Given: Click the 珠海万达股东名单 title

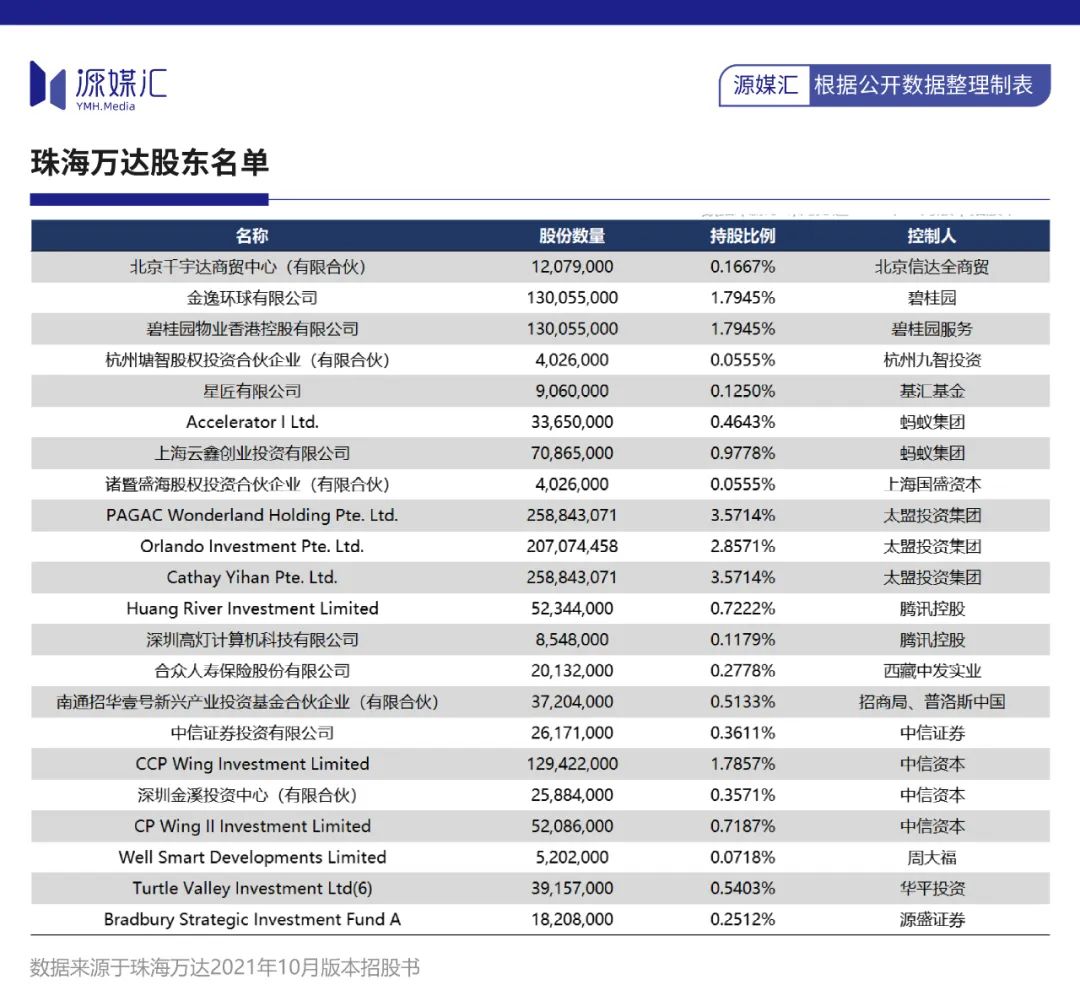Looking at the screenshot, I should coord(149,163).
